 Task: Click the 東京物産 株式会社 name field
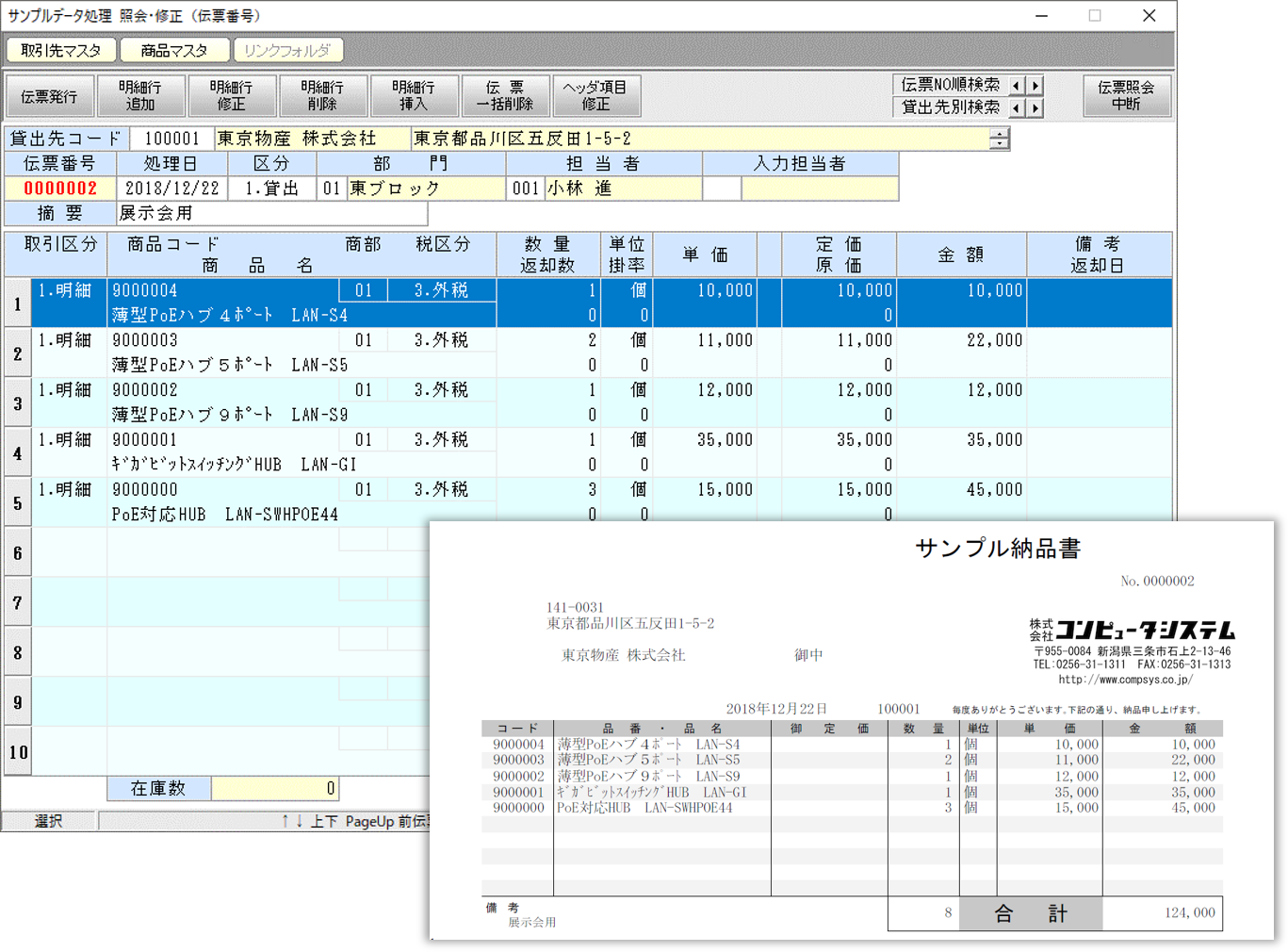coord(312,139)
